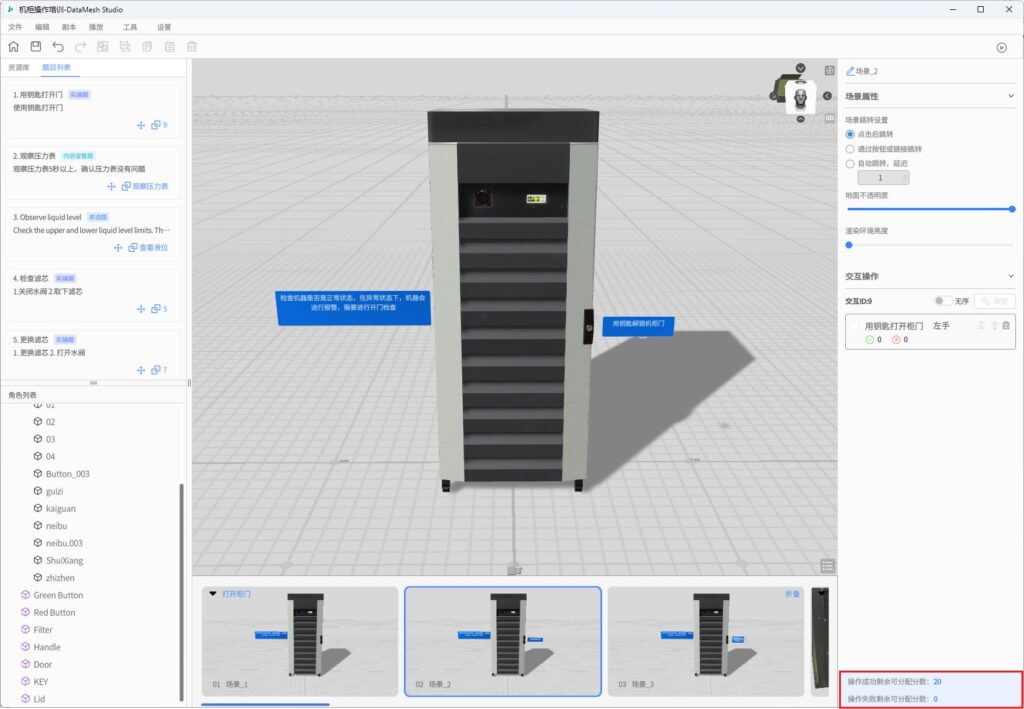Save the project with the floppy disk icon

[x=36, y=47]
